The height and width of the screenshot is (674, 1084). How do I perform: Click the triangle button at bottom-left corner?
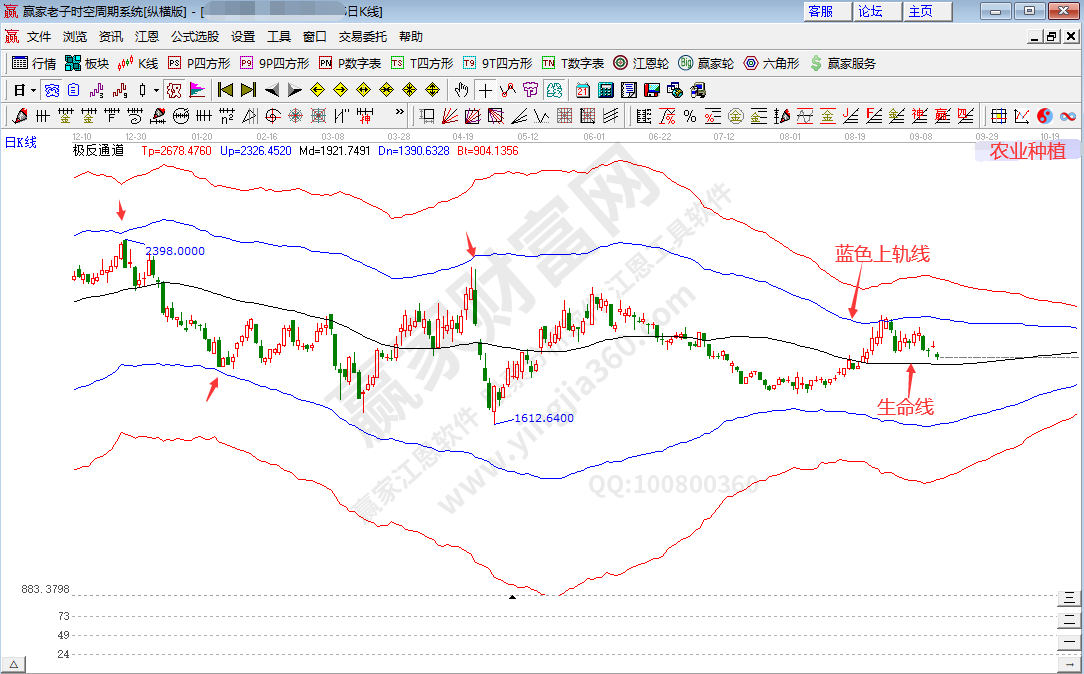14,664
